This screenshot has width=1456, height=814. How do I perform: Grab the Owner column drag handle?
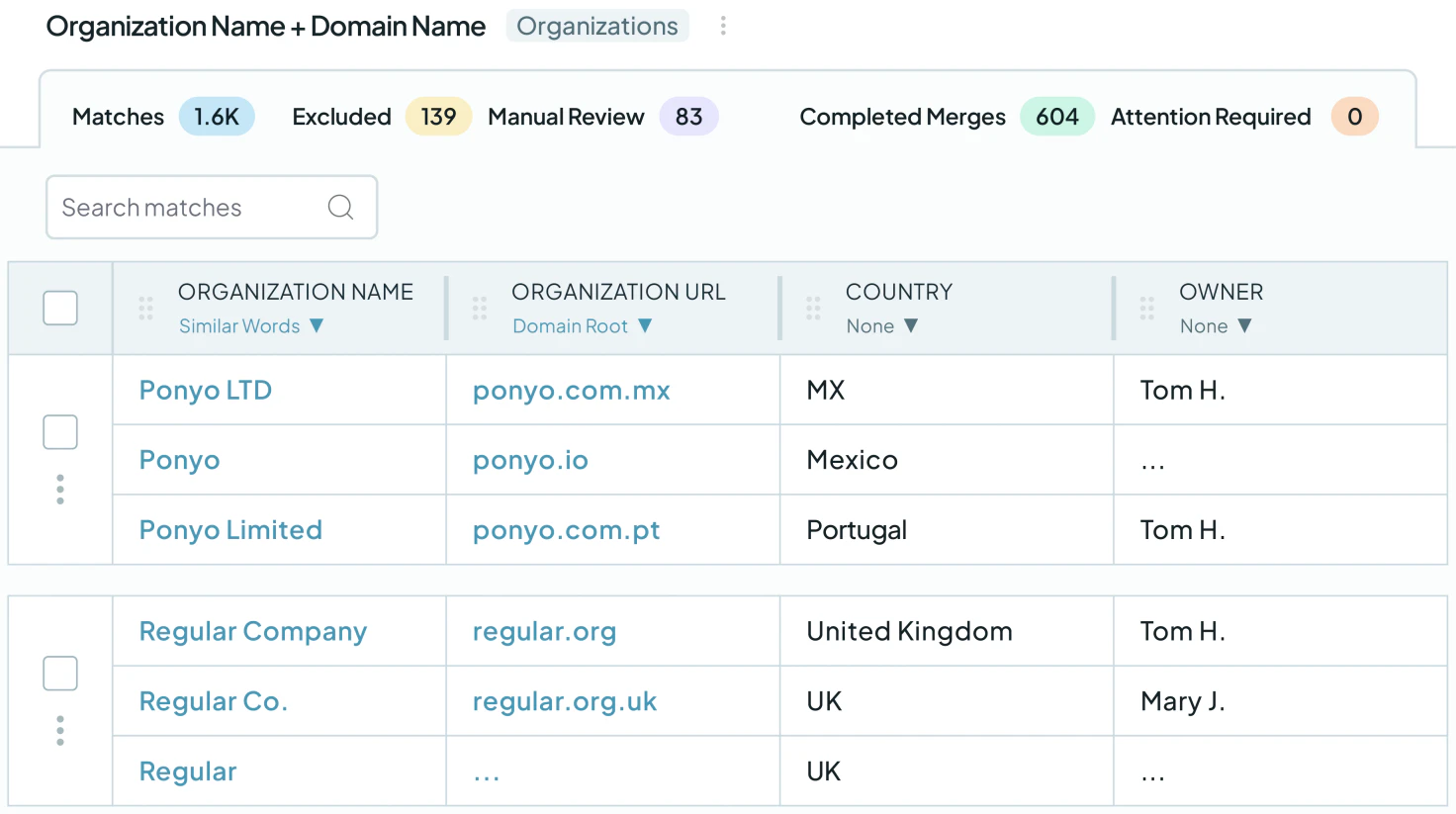(x=1147, y=309)
